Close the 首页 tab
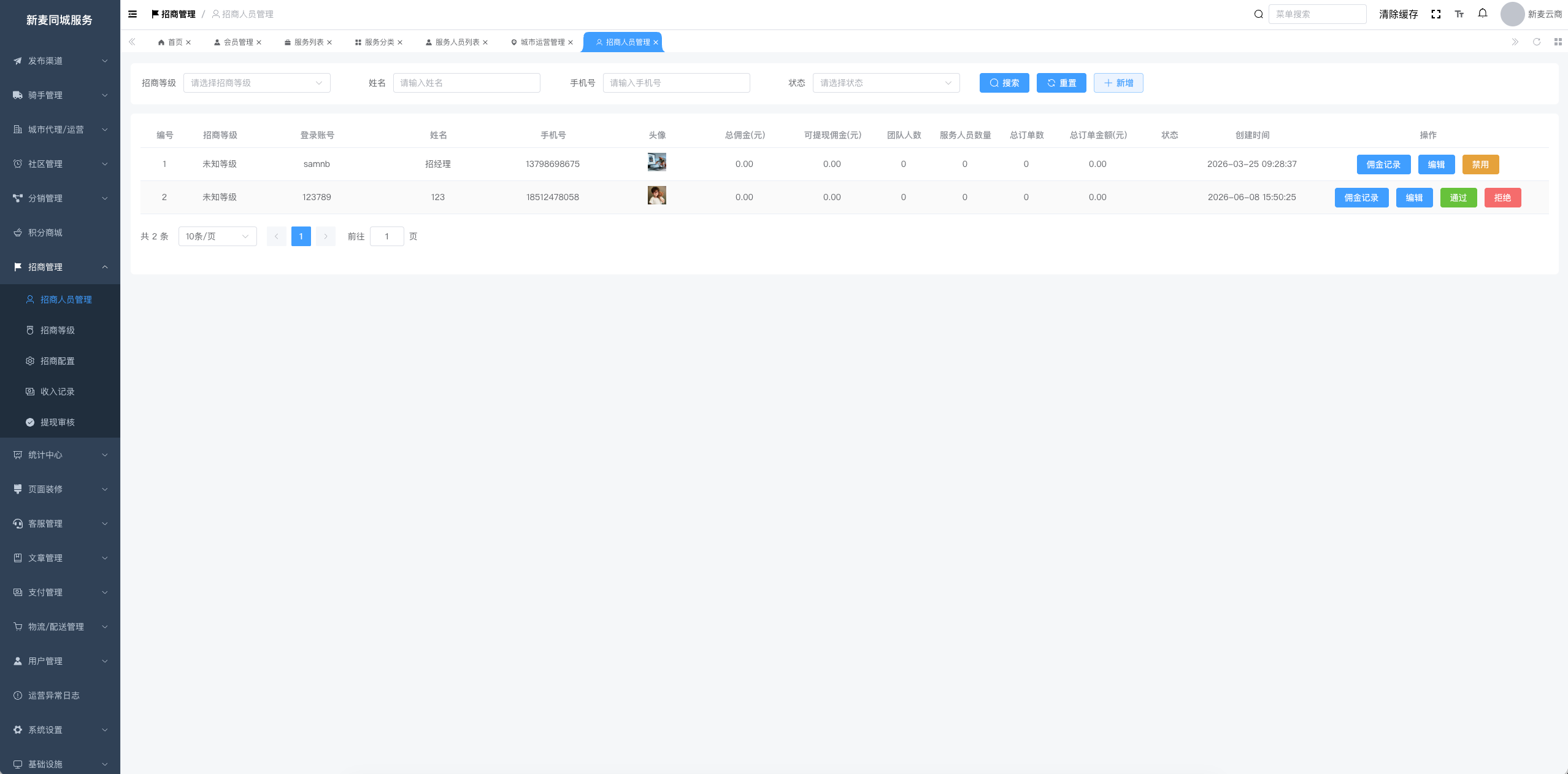The image size is (1568, 774). (188, 42)
